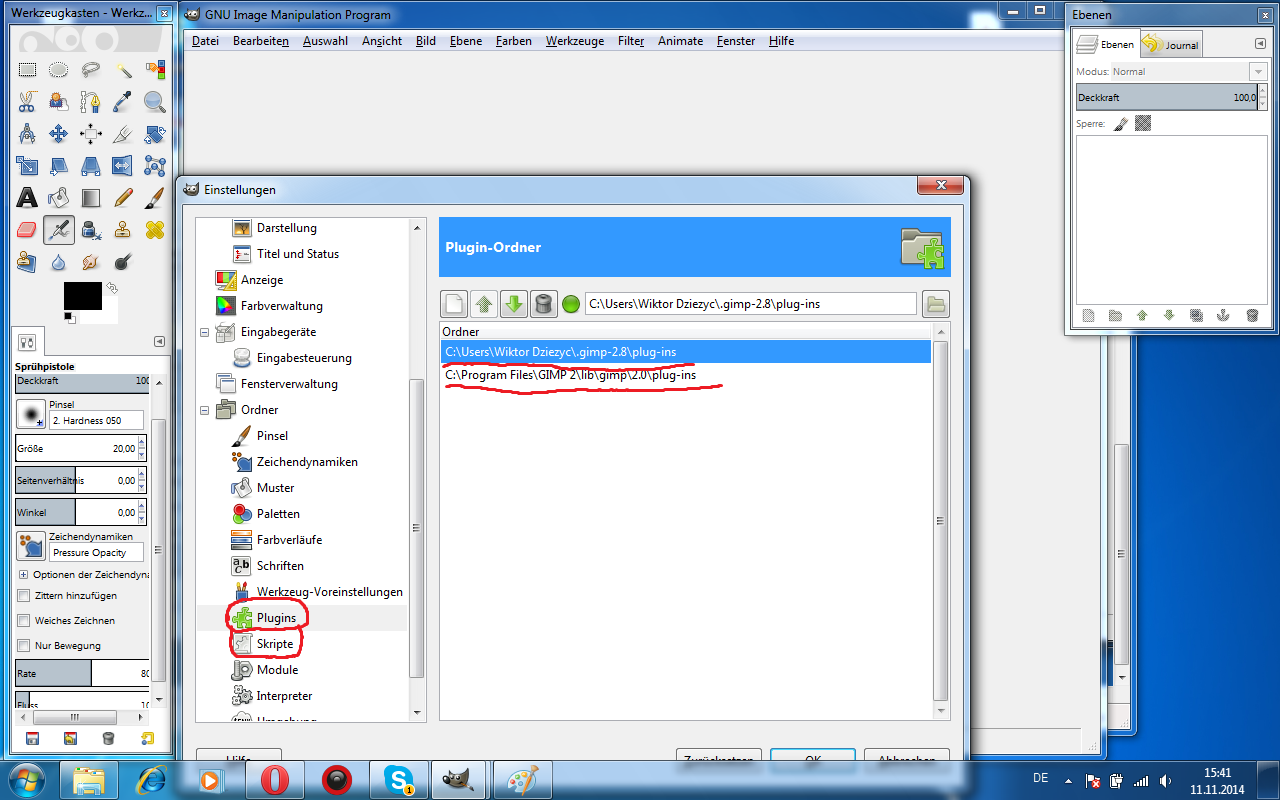Choose the Bucket Fill tool

point(59,198)
